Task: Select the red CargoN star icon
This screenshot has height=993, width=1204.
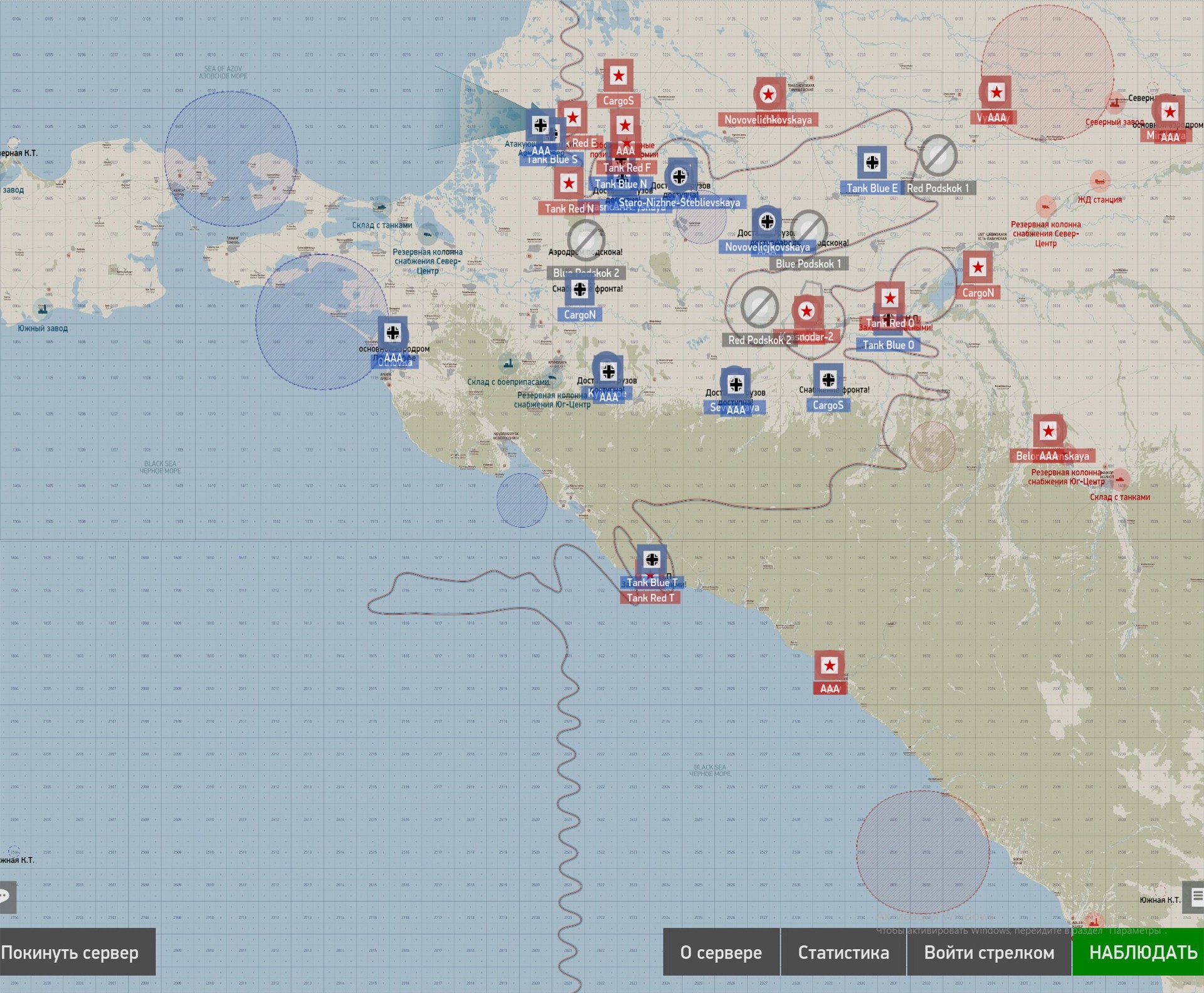Action: (978, 268)
